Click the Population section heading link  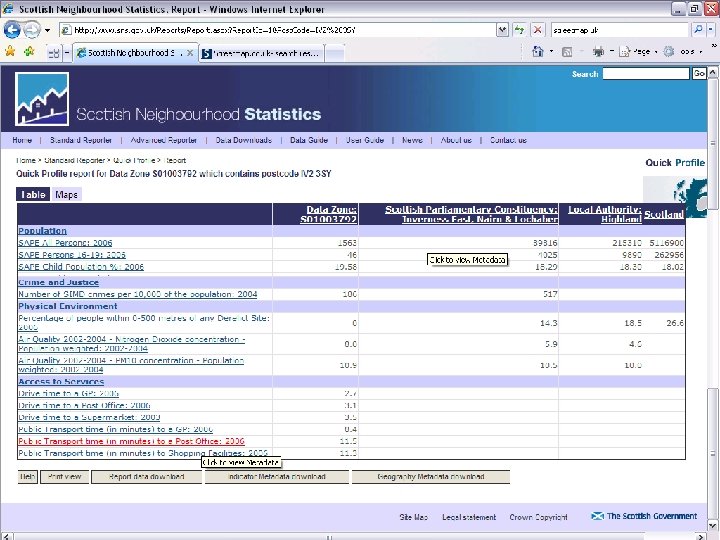tap(42, 231)
